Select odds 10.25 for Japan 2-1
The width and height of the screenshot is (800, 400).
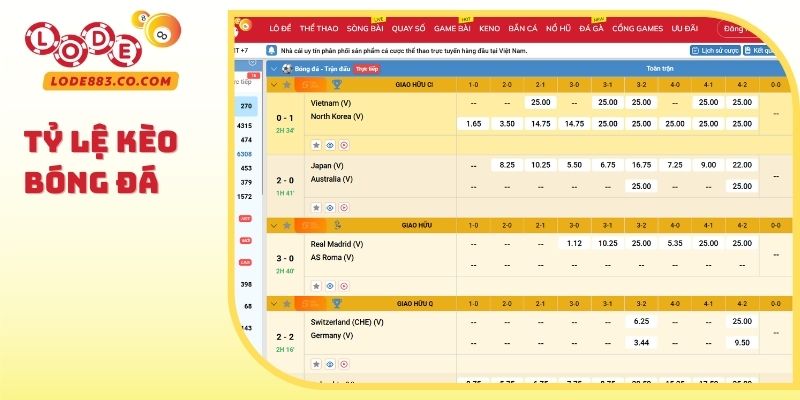coord(540,165)
